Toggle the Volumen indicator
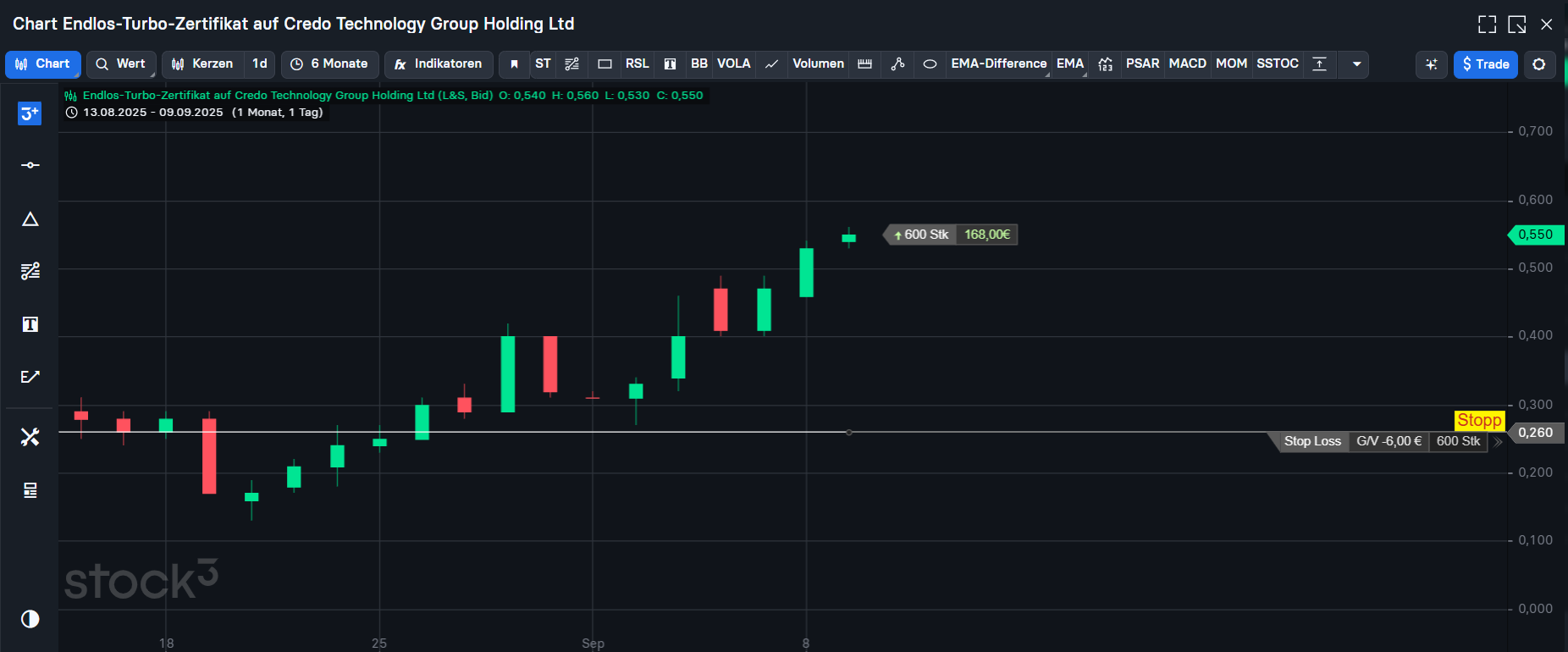1568x652 pixels. (818, 64)
